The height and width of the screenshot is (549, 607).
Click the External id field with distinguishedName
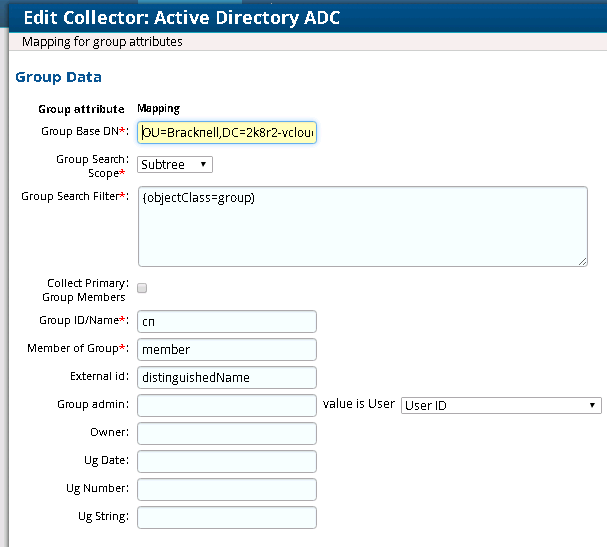point(227,377)
